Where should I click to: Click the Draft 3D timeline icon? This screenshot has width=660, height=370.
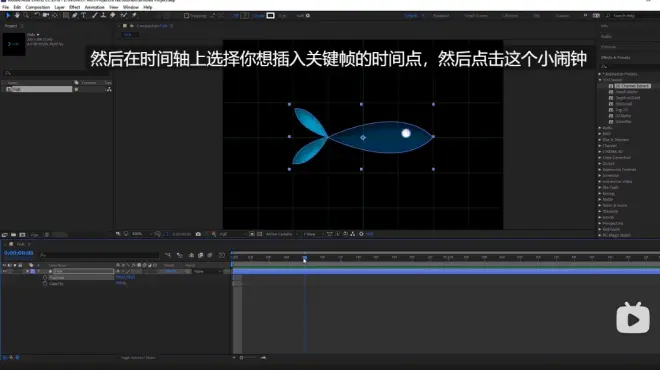(180, 255)
